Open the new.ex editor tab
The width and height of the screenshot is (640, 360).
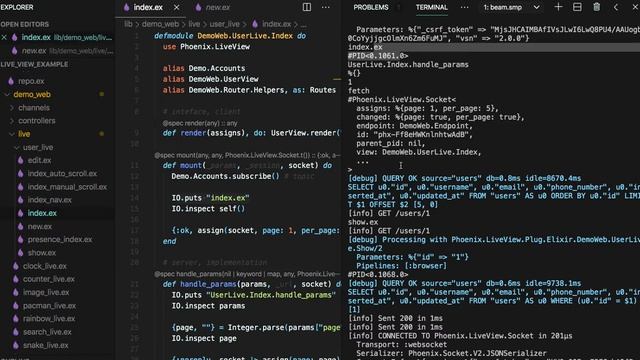click(x=218, y=7)
